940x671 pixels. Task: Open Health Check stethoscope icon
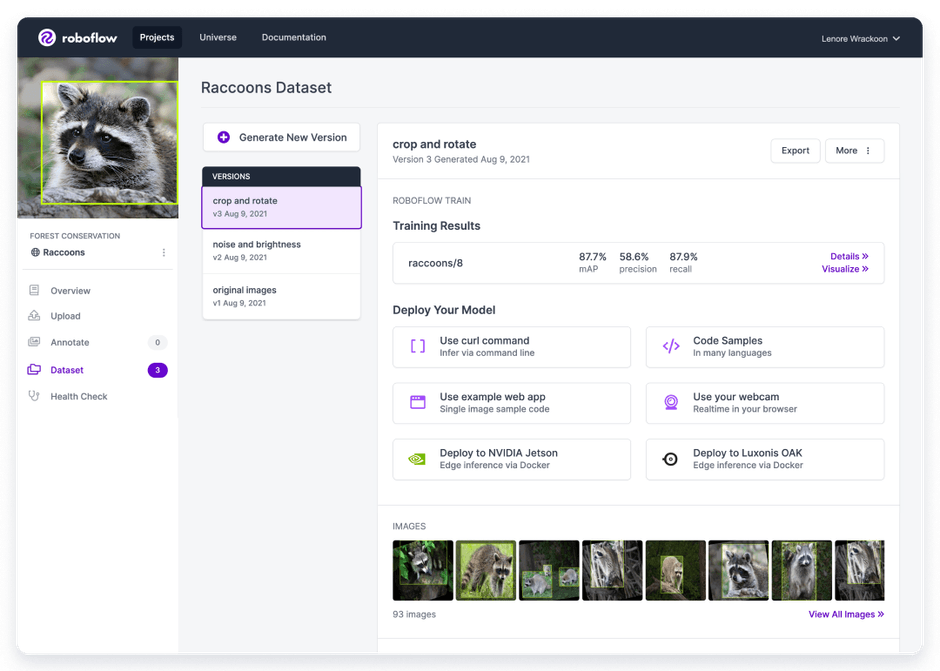[x=35, y=396]
